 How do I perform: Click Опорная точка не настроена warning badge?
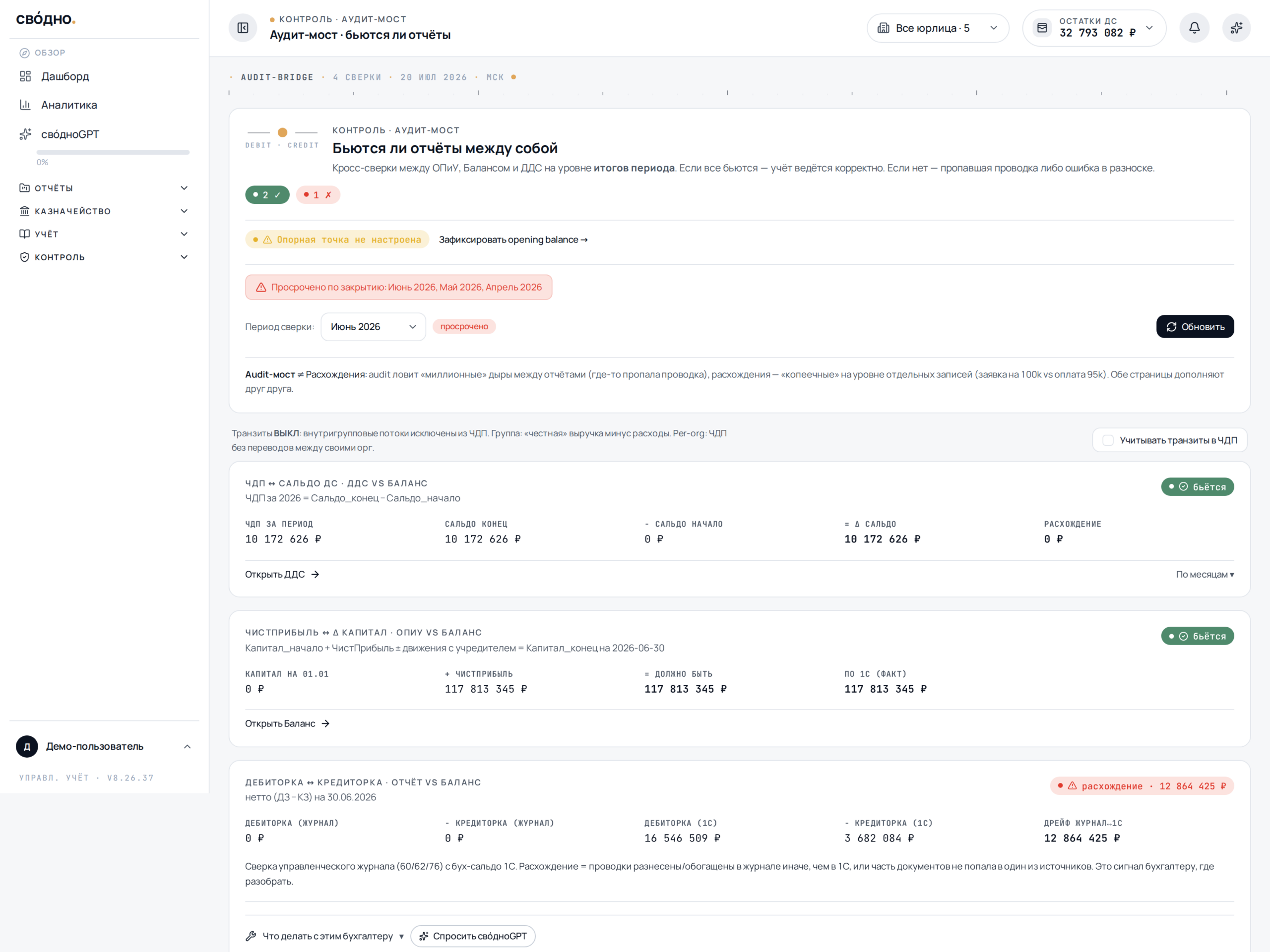point(337,239)
